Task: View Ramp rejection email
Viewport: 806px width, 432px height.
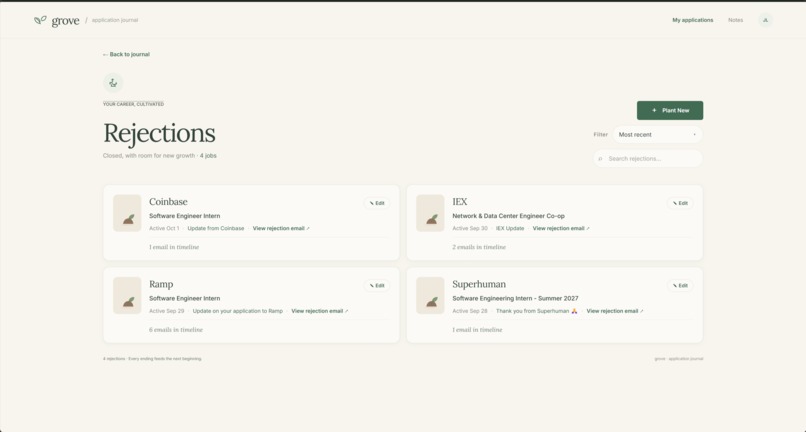Action: (320, 311)
